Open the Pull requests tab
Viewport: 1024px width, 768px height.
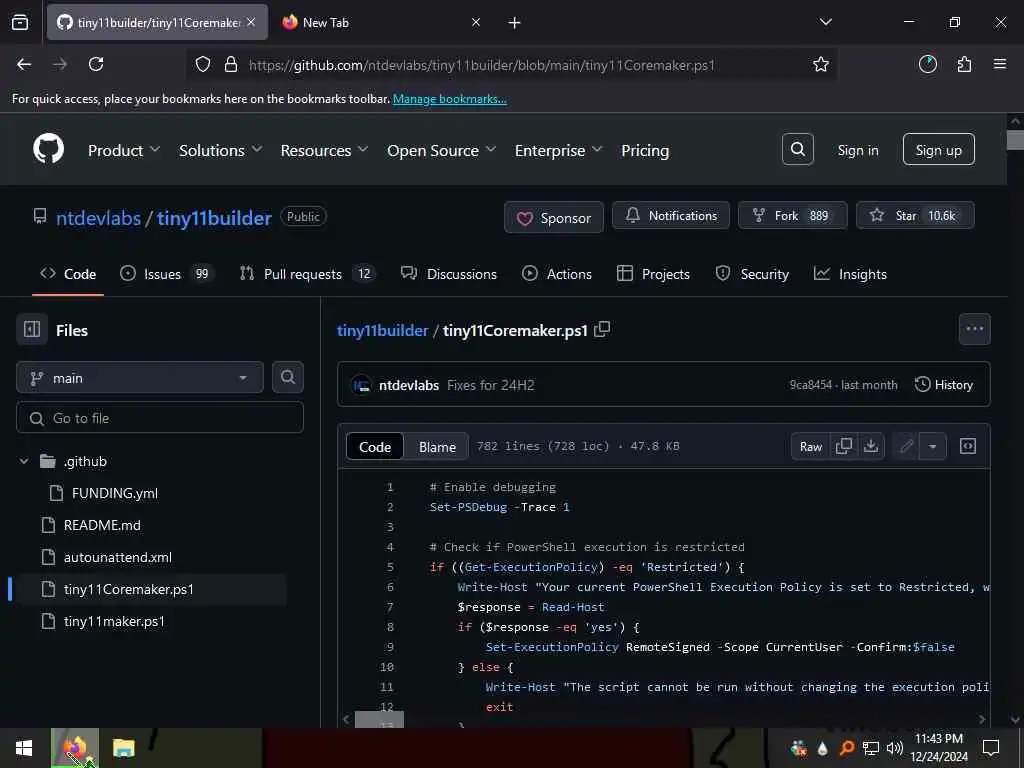point(306,274)
